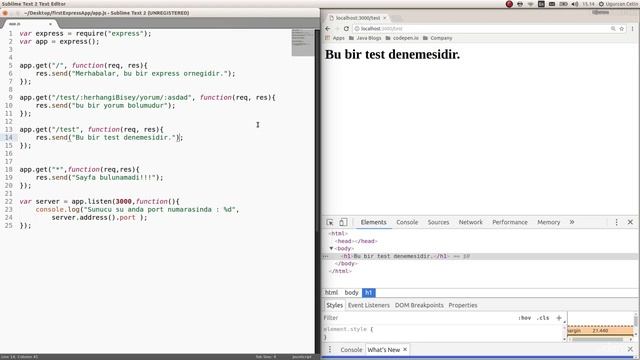Click the page heading "Bu bir test denemesidir."
Viewport: 640px width, 360px height.
click(x=392, y=54)
